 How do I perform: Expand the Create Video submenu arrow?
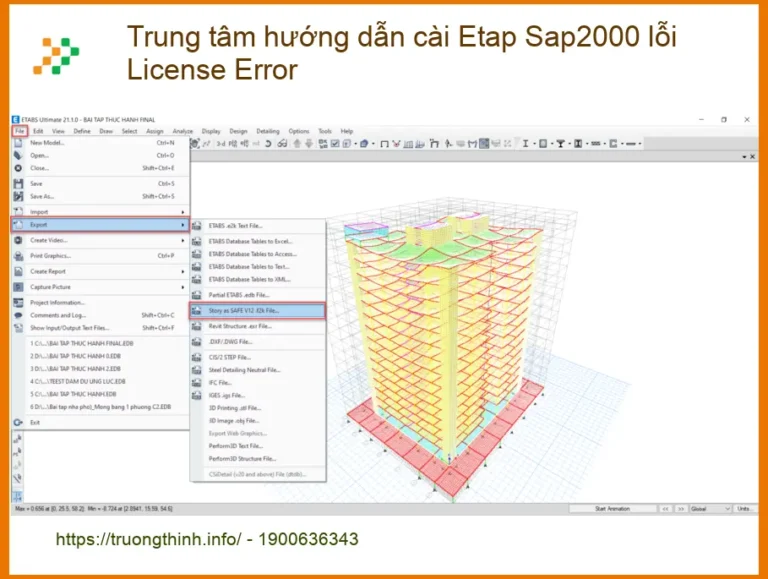tap(183, 241)
